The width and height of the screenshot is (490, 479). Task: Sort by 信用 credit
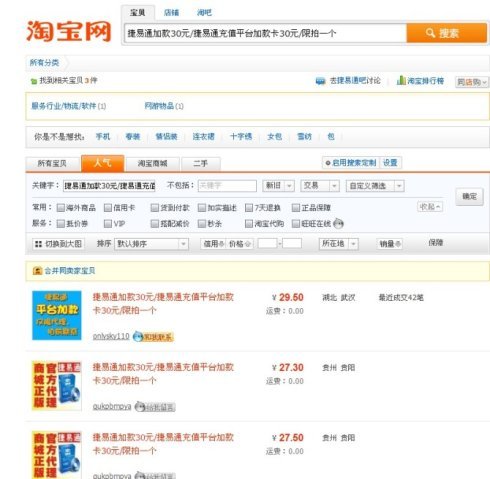coord(213,244)
